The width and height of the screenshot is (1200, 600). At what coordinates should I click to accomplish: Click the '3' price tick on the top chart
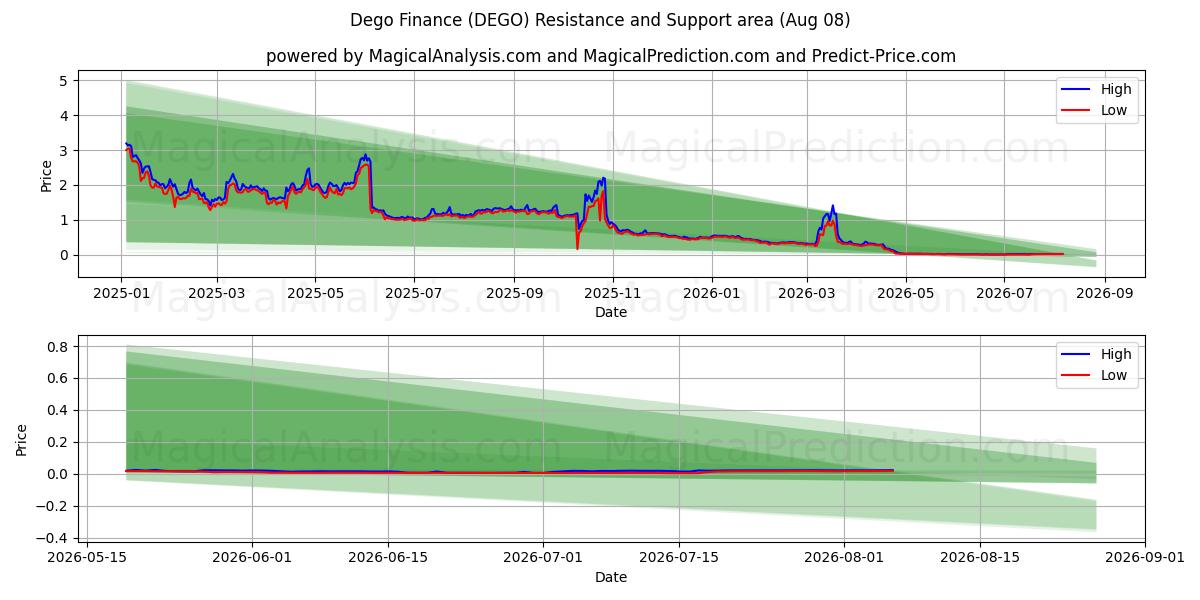point(63,150)
